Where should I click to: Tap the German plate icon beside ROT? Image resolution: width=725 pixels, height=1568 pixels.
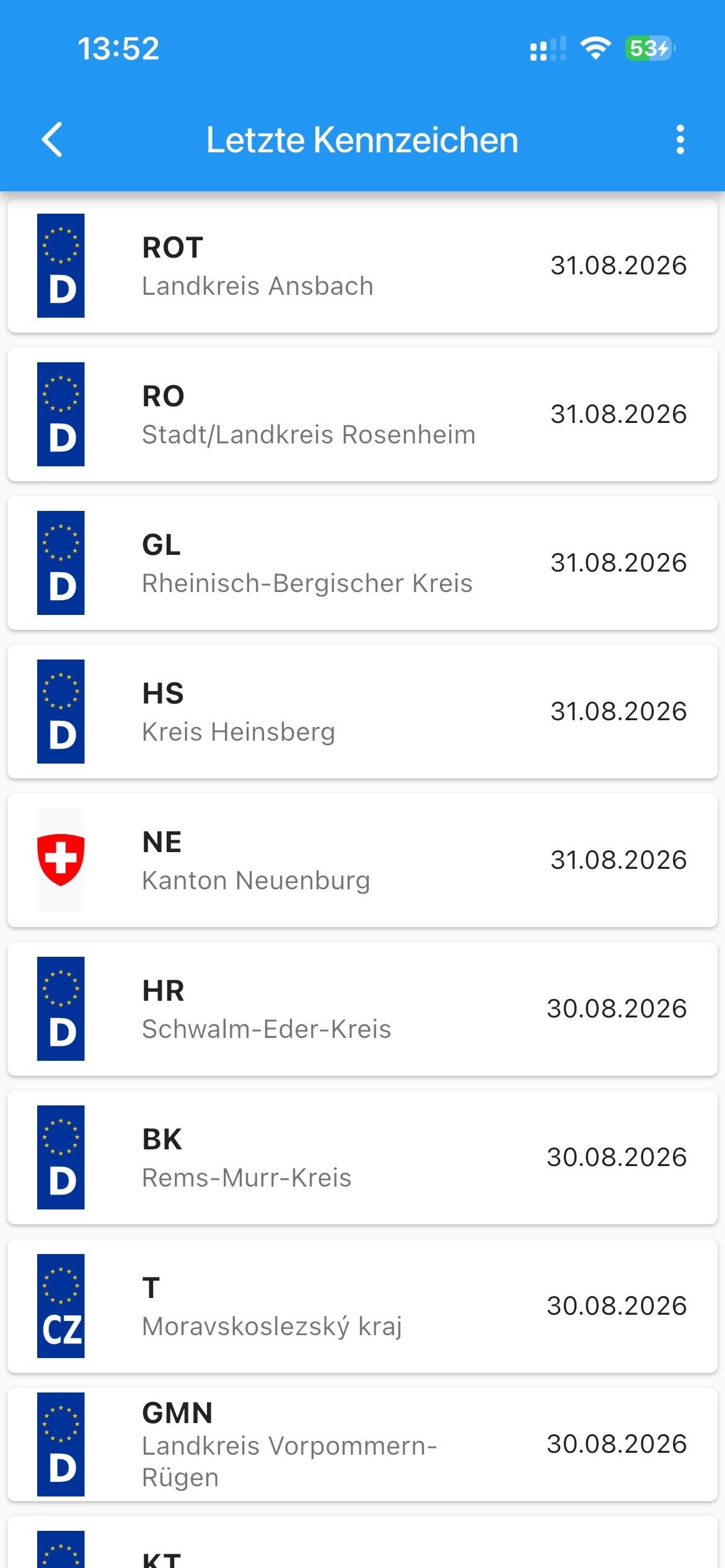tap(61, 266)
